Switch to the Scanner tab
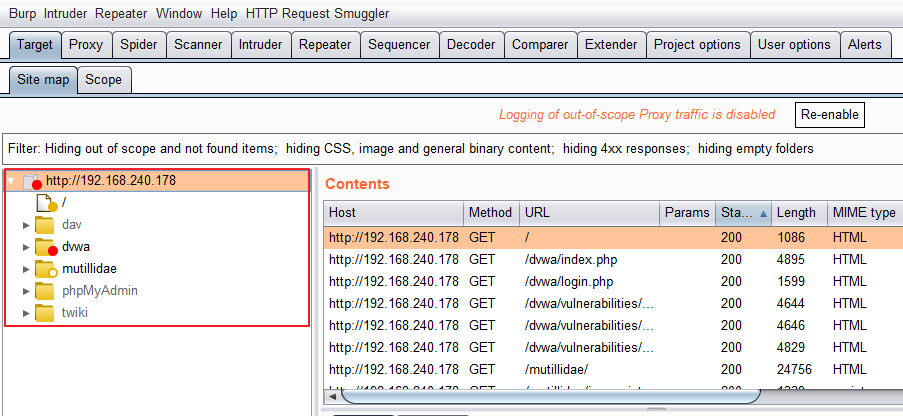Viewport: 903px width, 416px height. coord(198,45)
